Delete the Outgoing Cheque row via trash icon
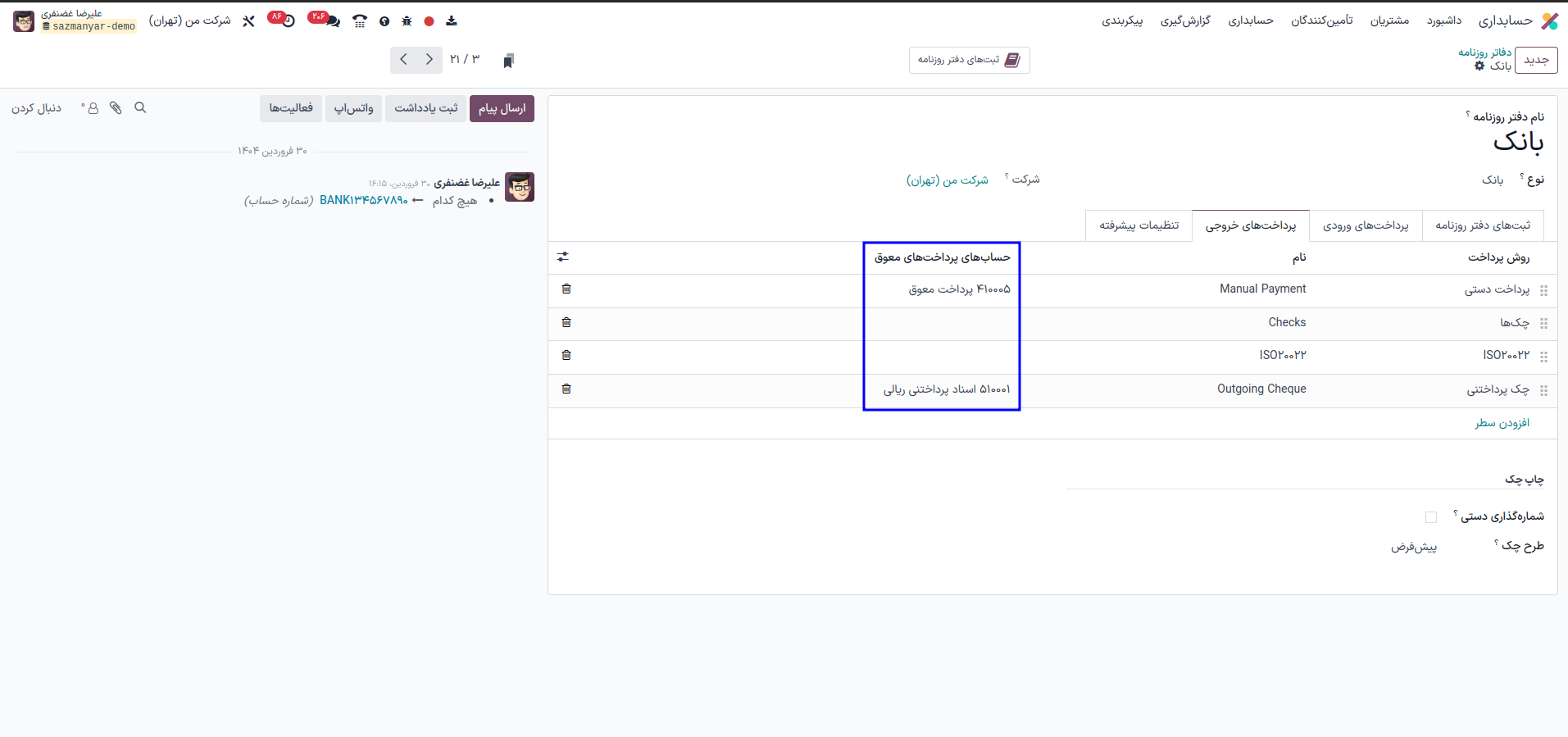This screenshot has height=737, width=1568. point(566,389)
